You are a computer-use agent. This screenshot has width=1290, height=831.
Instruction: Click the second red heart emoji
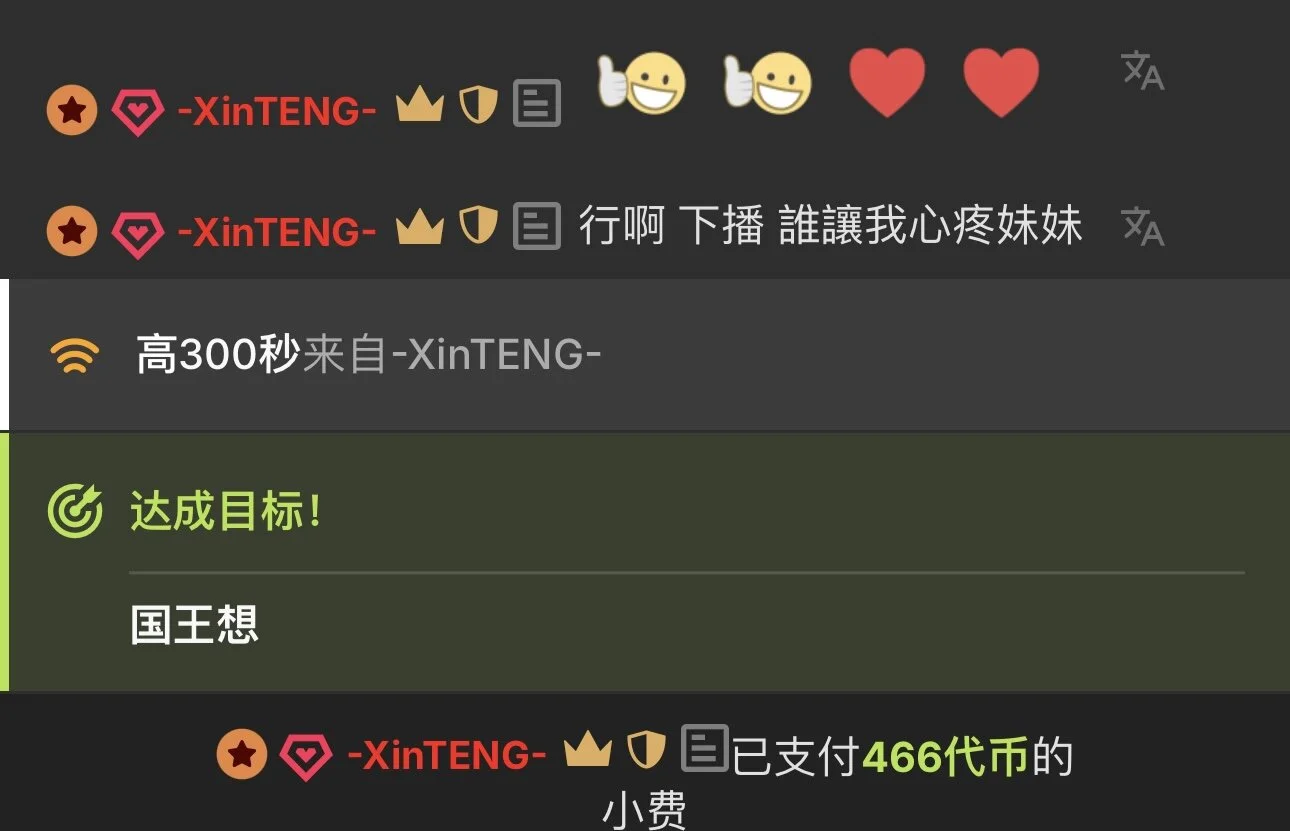pos(1001,83)
